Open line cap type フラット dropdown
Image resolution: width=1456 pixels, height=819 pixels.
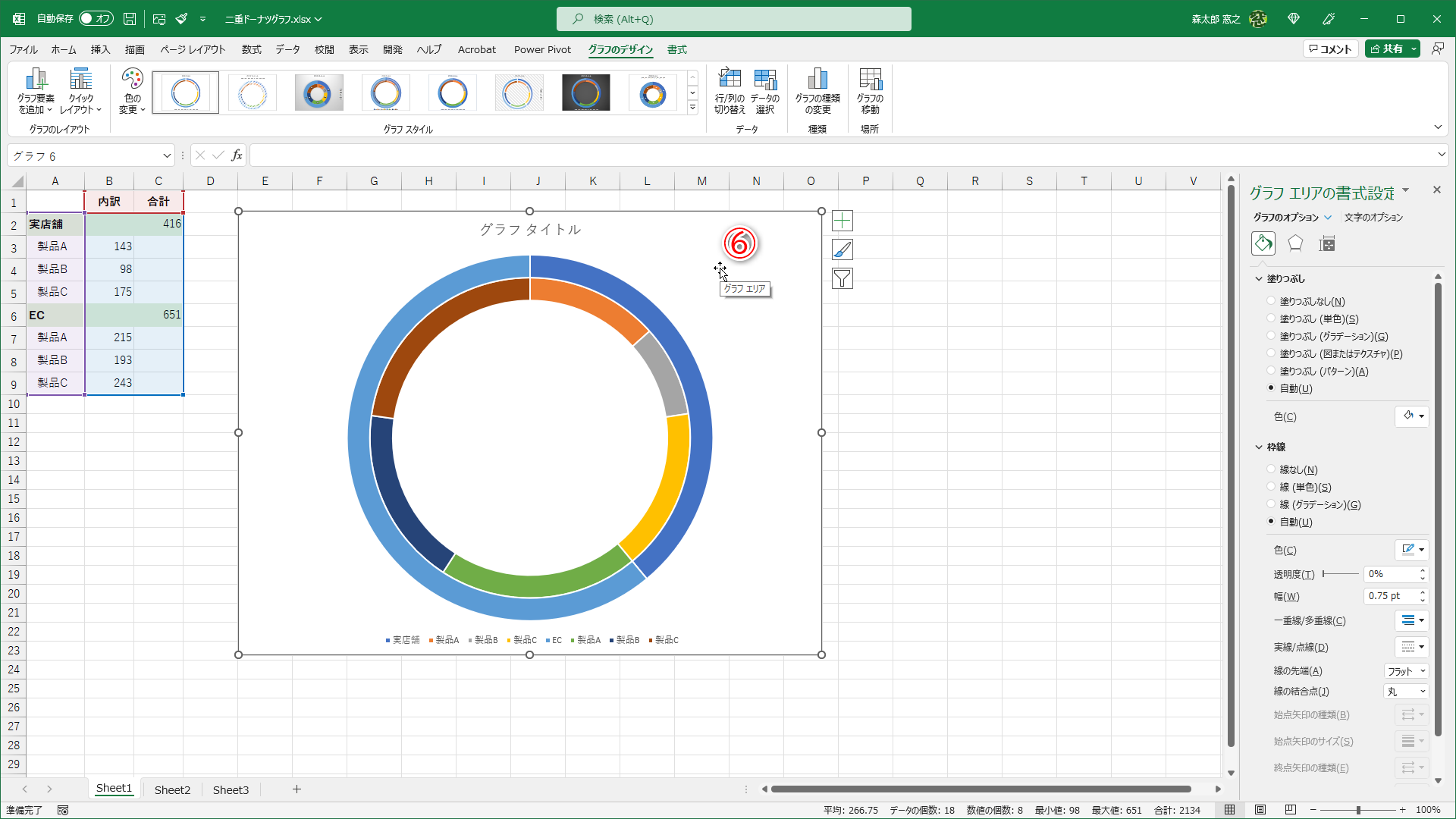point(1407,671)
